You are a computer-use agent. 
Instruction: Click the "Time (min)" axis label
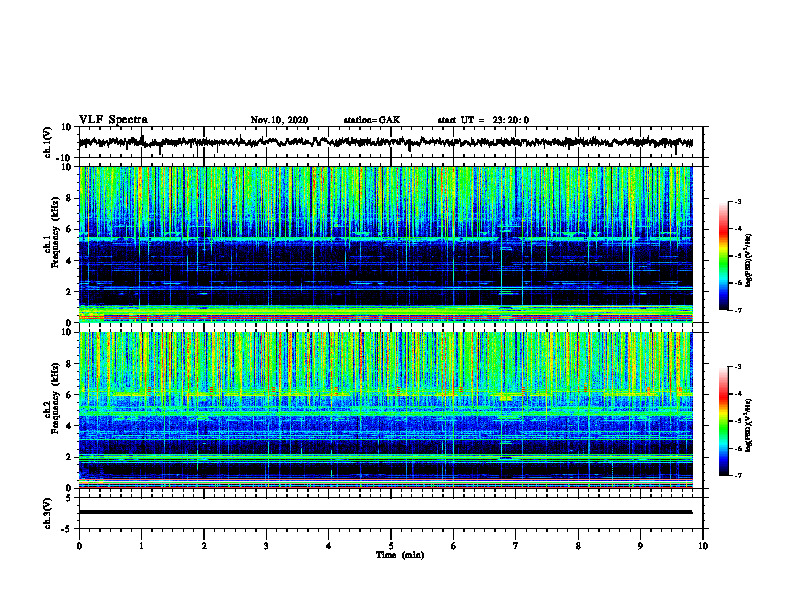[400, 555]
